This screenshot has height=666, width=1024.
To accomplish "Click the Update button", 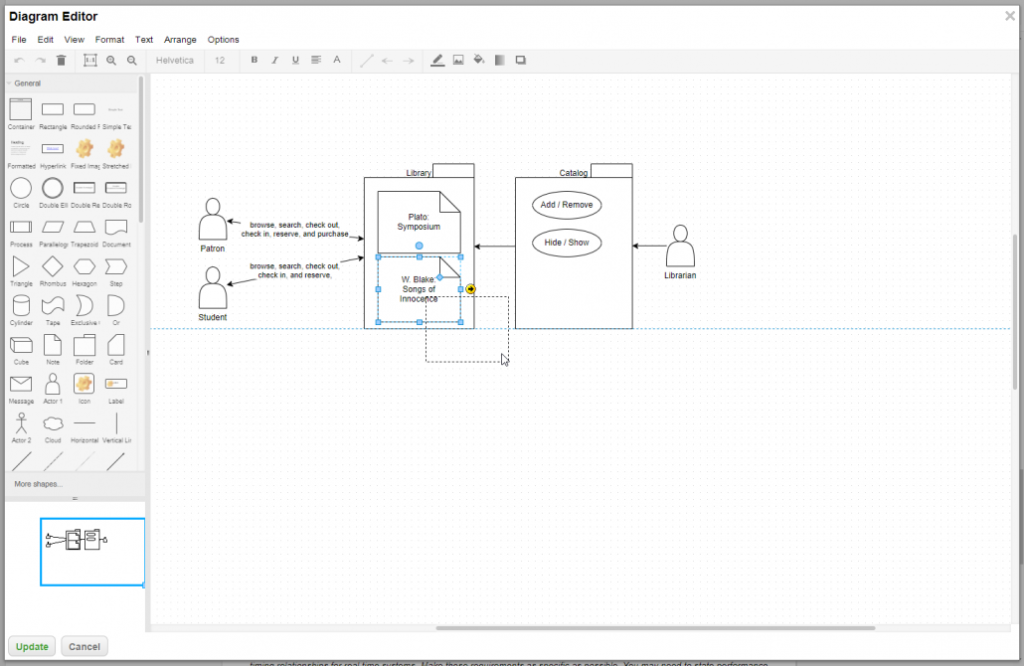I will pyautogui.click(x=31, y=646).
